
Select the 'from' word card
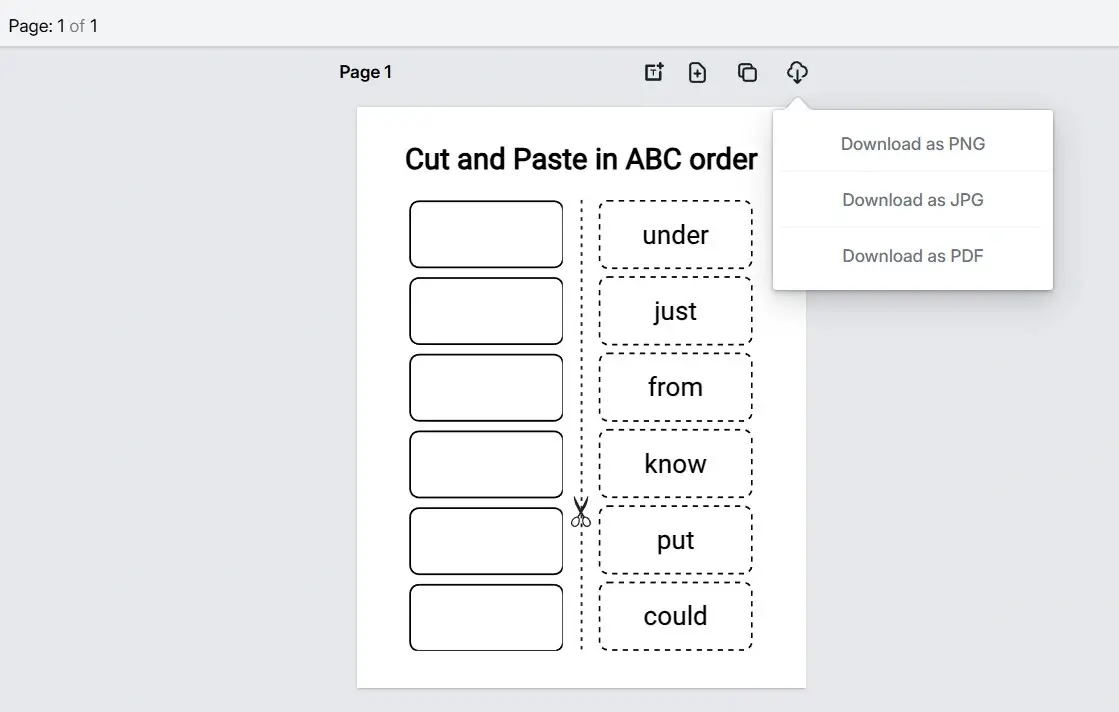[x=675, y=387]
